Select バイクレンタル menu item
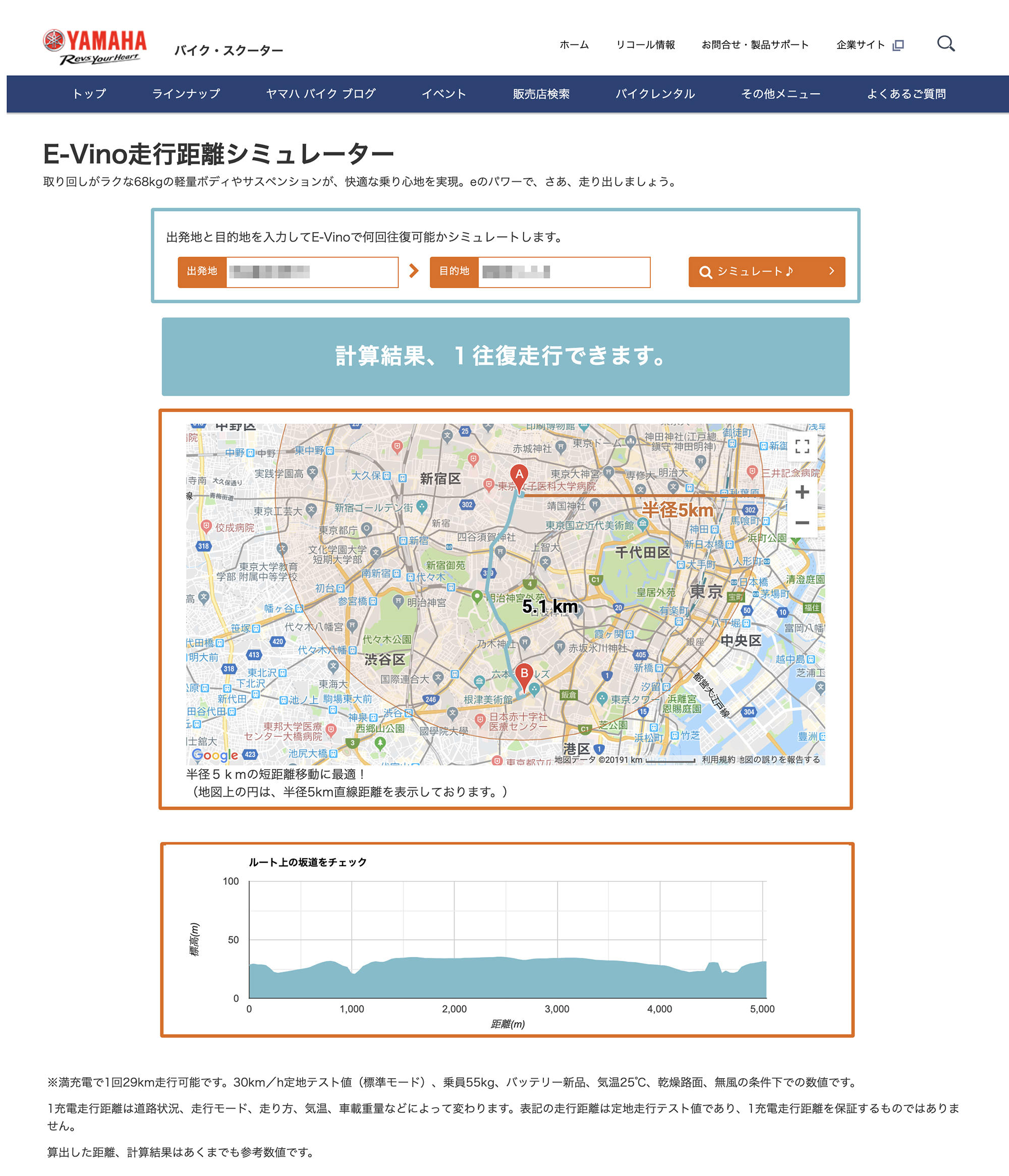The width and height of the screenshot is (1009, 1176). [x=655, y=94]
